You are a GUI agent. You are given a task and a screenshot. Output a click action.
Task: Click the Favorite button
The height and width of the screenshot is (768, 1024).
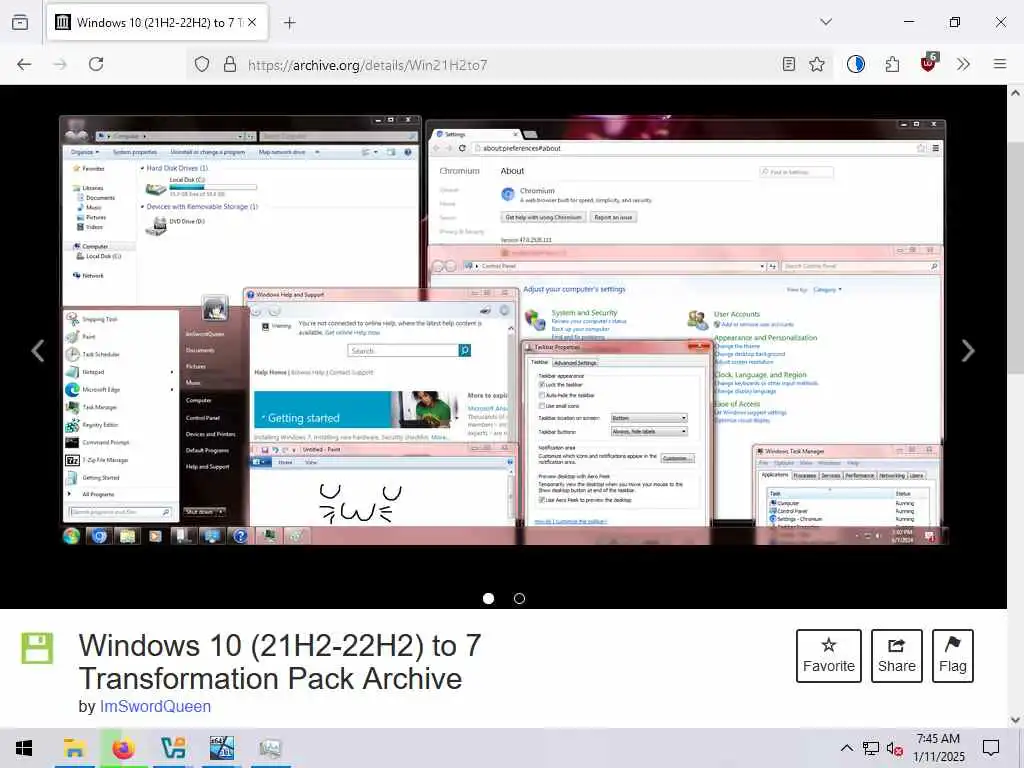click(829, 656)
